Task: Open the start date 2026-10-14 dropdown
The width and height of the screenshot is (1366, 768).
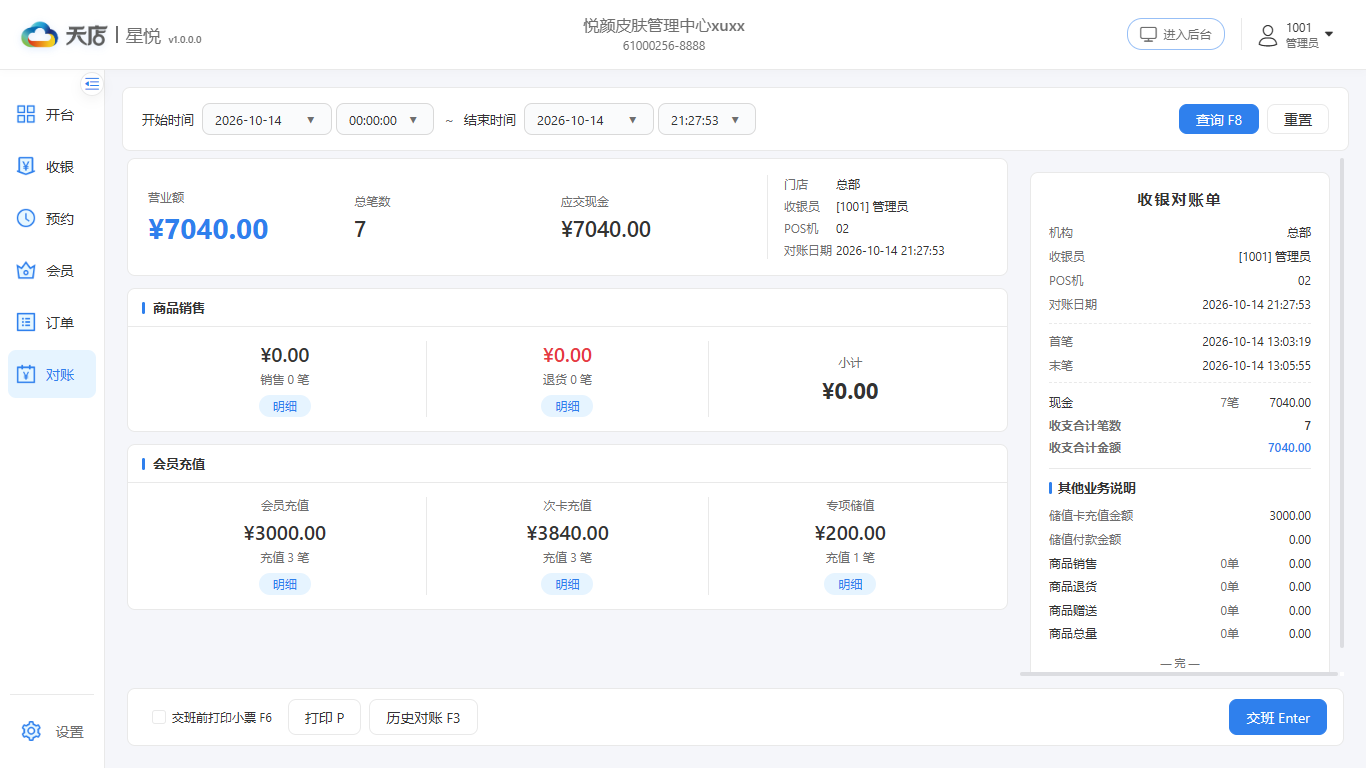Action: click(x=267, y=120)
